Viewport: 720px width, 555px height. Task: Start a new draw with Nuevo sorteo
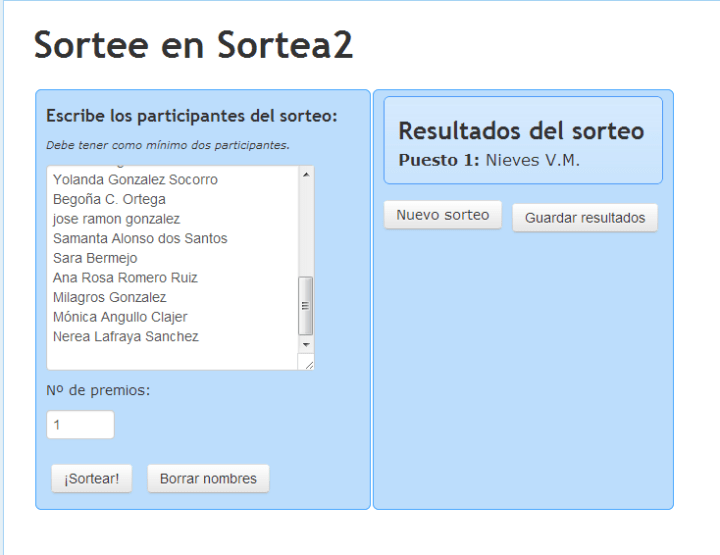[443, 215]
